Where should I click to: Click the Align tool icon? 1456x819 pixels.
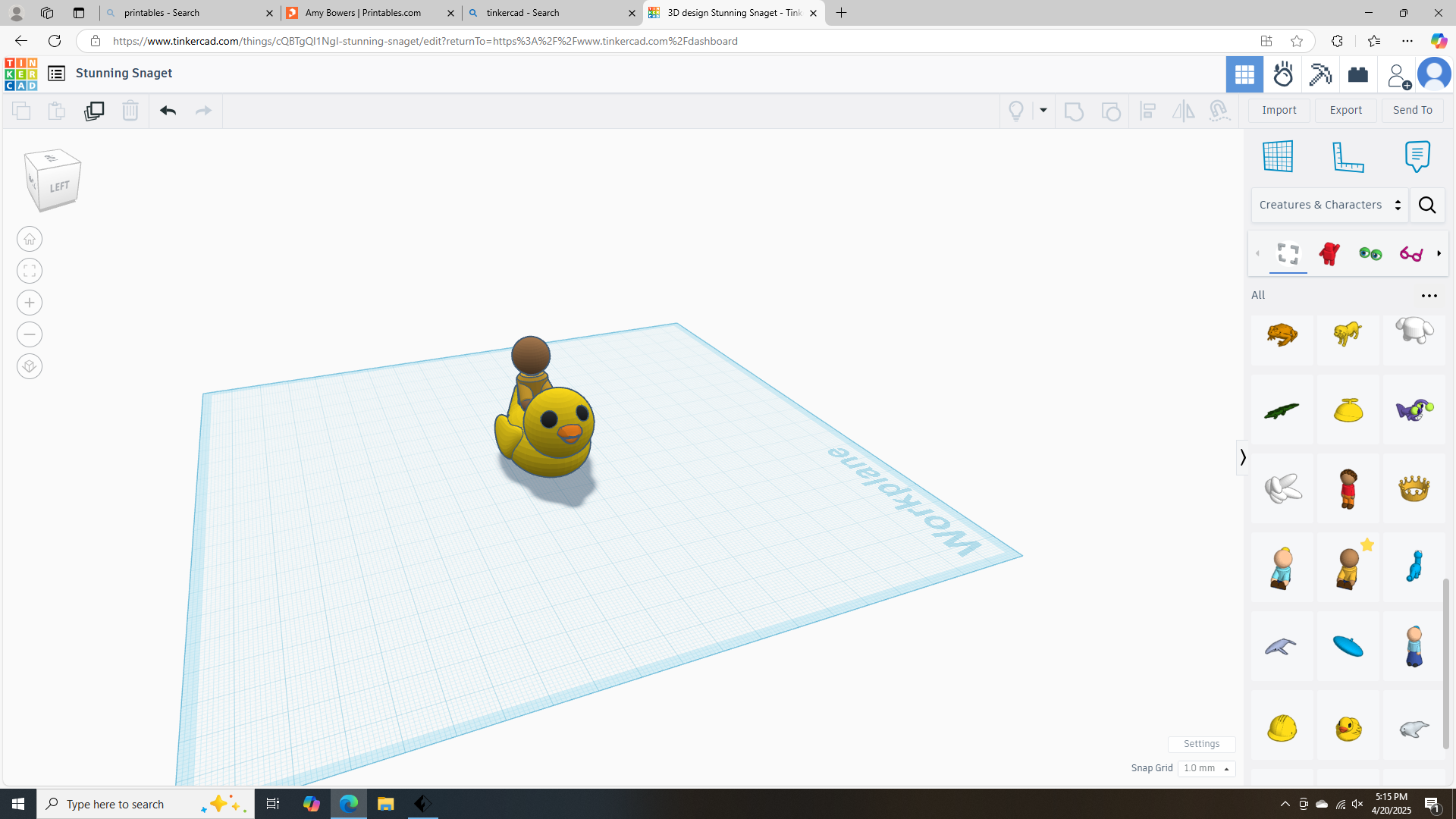(1148, 111)
